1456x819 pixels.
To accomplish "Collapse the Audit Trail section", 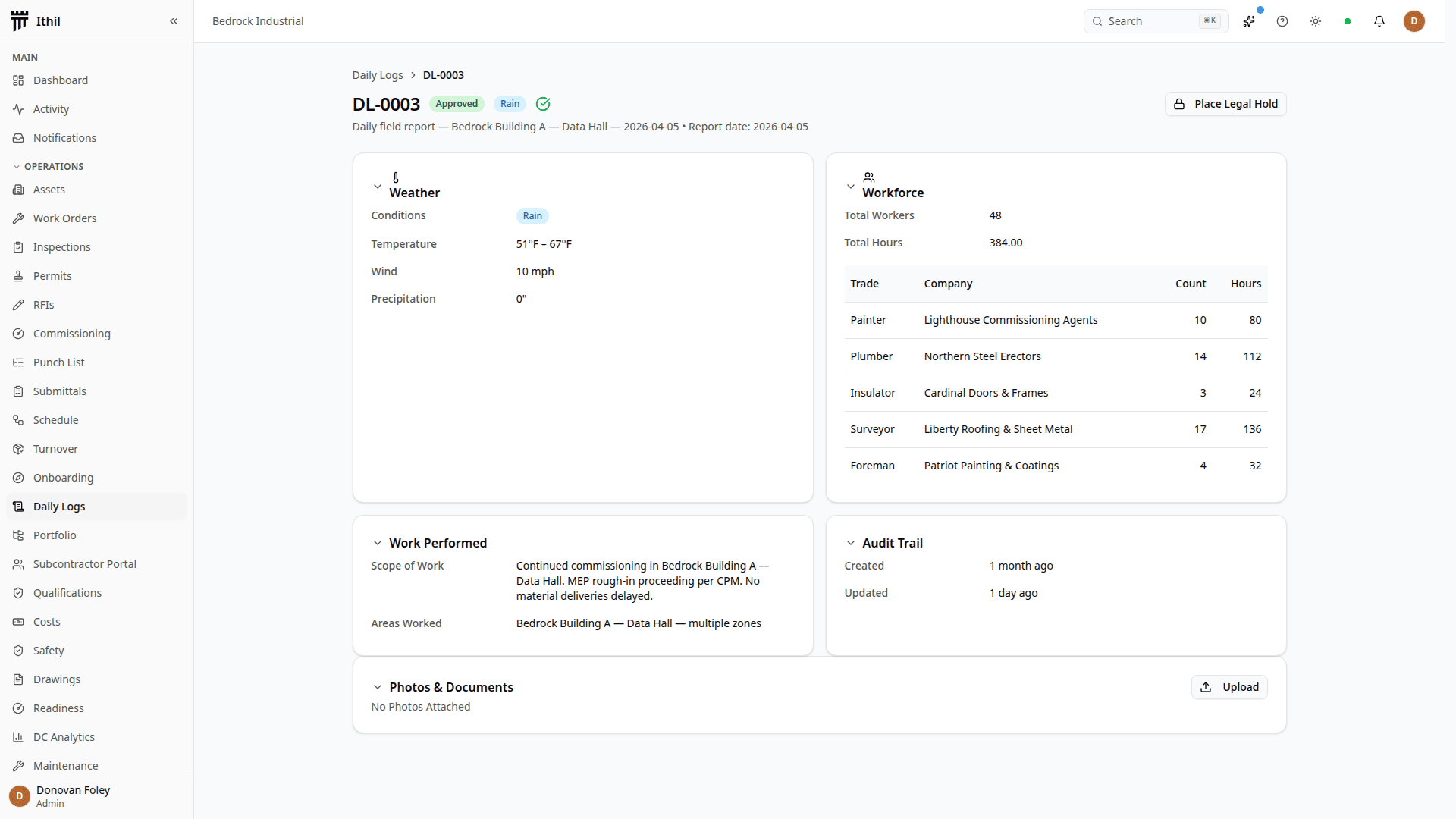I will tap(851, 543).
